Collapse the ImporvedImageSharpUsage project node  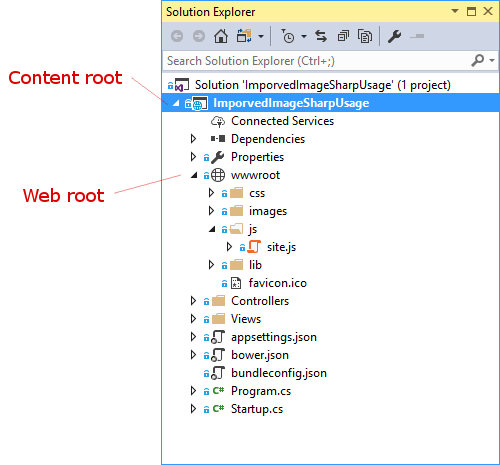(x=176, y=103)
